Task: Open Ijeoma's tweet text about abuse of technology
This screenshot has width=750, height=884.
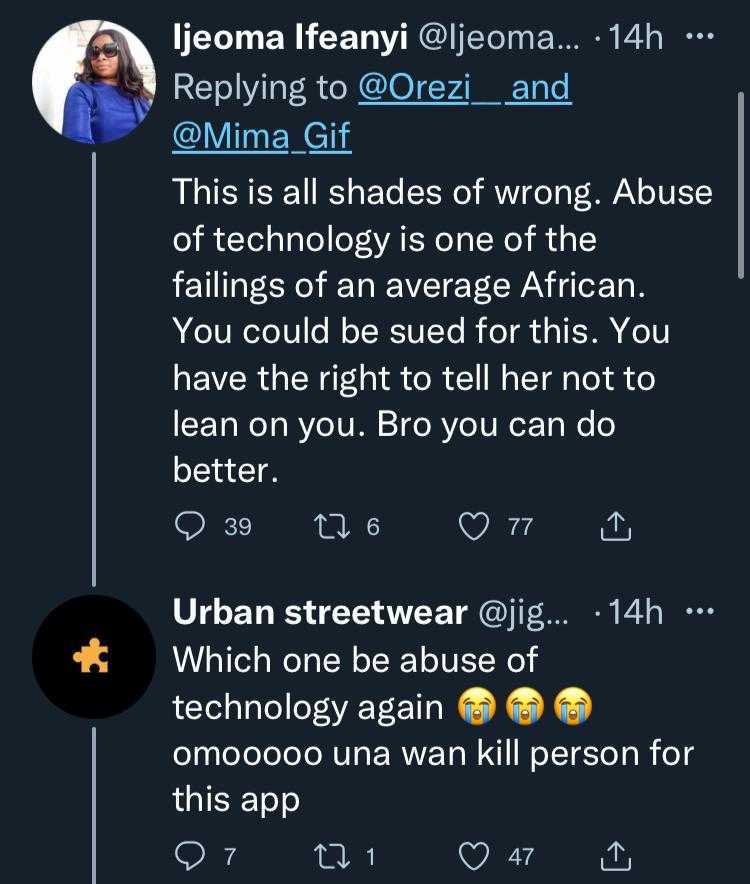Action: pyautogui.click(x=440, y=330)
